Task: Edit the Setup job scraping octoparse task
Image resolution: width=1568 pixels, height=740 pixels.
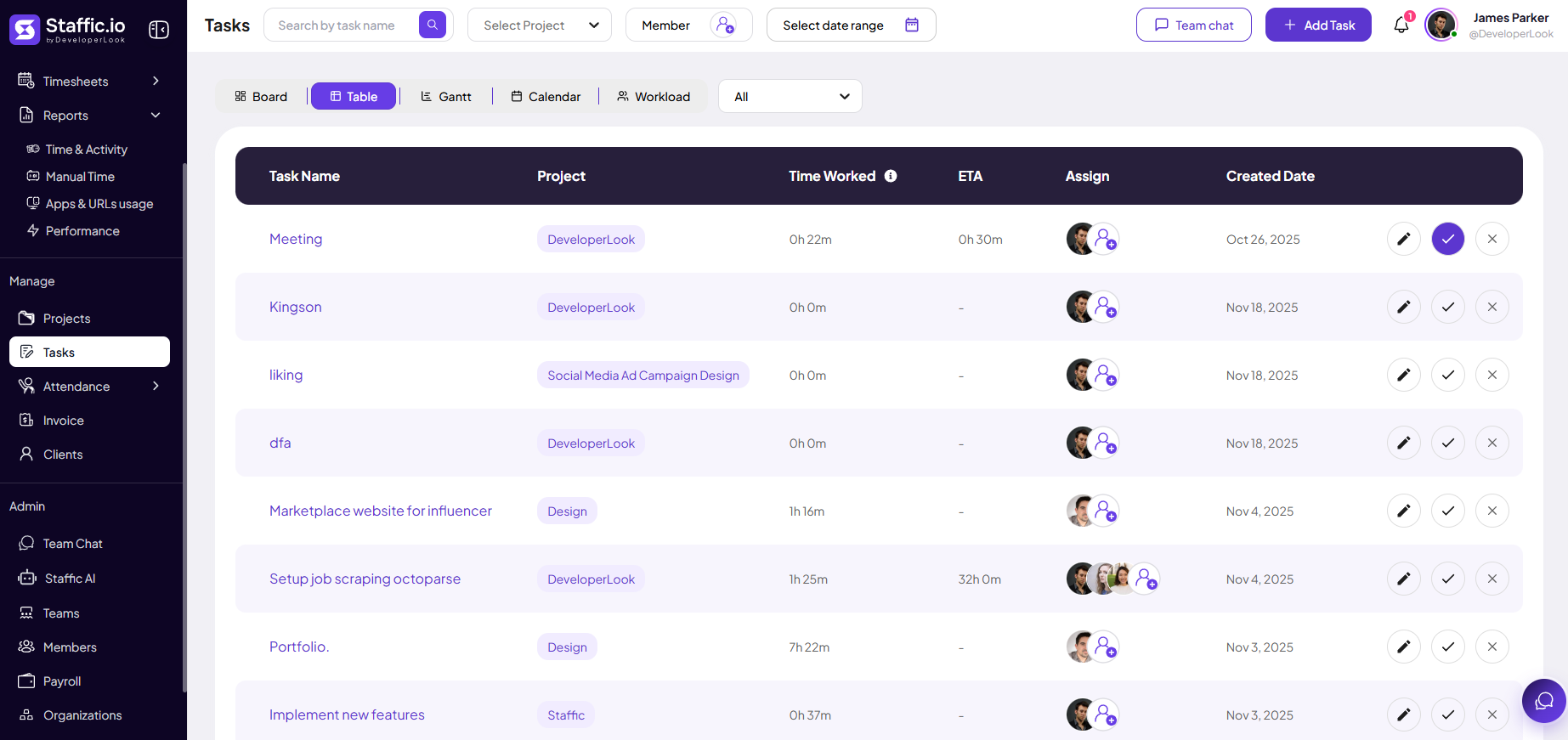Action: pos(1404,579)
